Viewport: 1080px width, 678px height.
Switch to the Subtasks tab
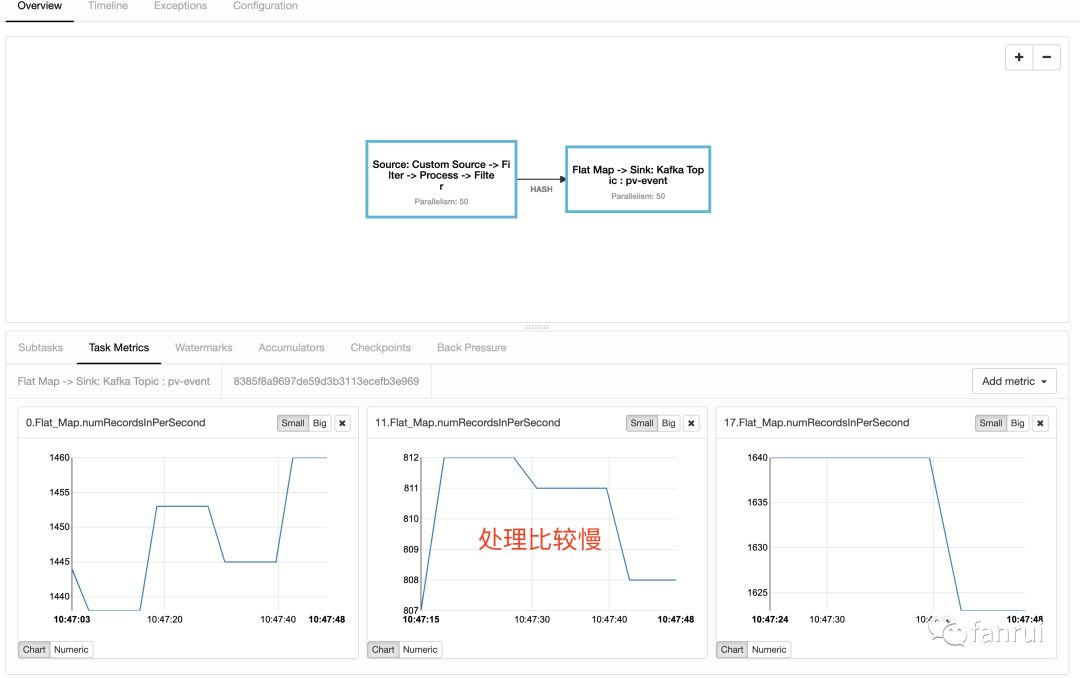(x=41, y=347)
